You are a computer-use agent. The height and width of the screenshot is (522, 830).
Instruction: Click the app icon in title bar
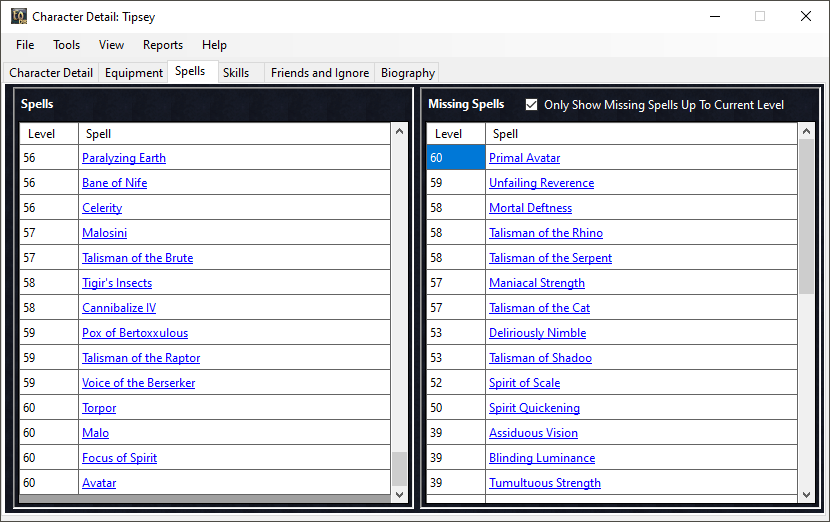[x=18, y=16]
